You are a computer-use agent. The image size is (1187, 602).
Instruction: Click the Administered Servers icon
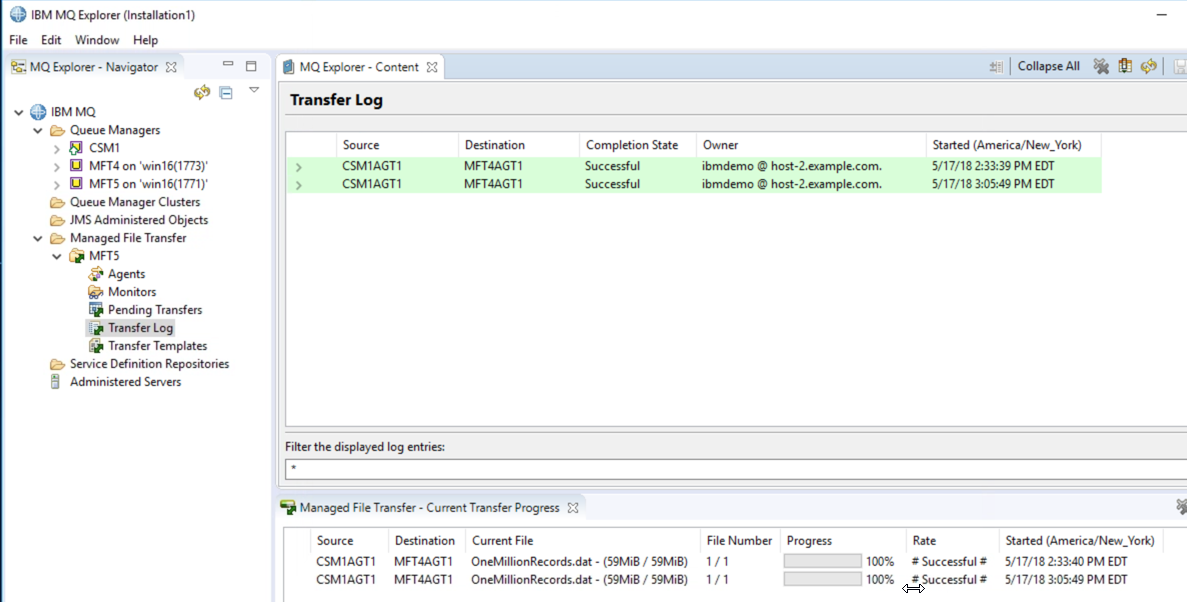pos(55,382)
